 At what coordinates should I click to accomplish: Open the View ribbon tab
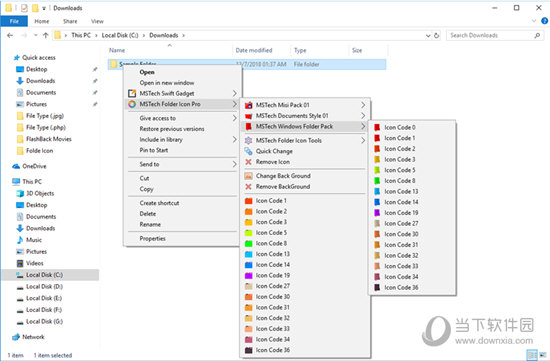(x=97, y=21)
